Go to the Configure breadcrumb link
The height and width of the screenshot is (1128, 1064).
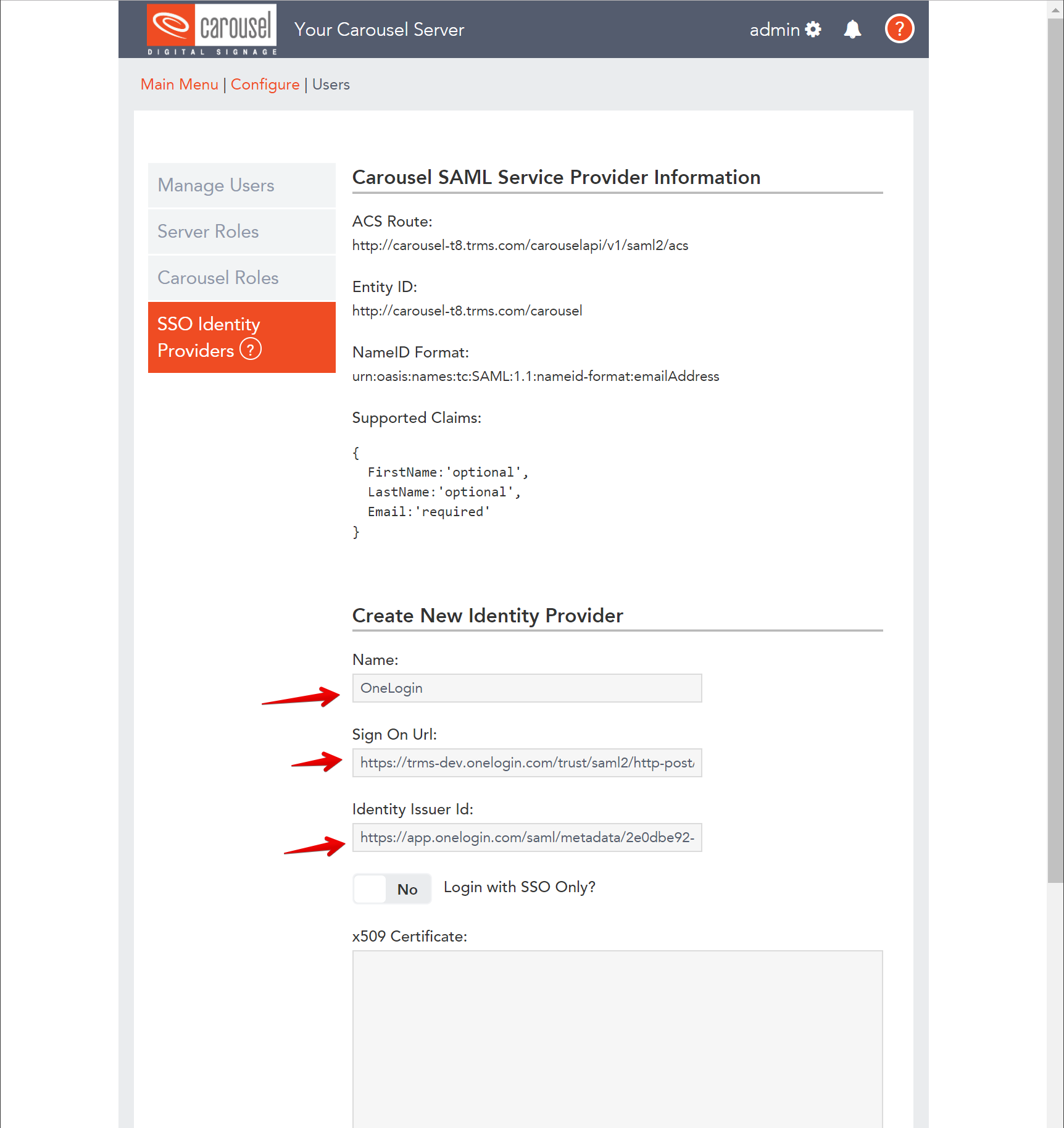[265, 85]
